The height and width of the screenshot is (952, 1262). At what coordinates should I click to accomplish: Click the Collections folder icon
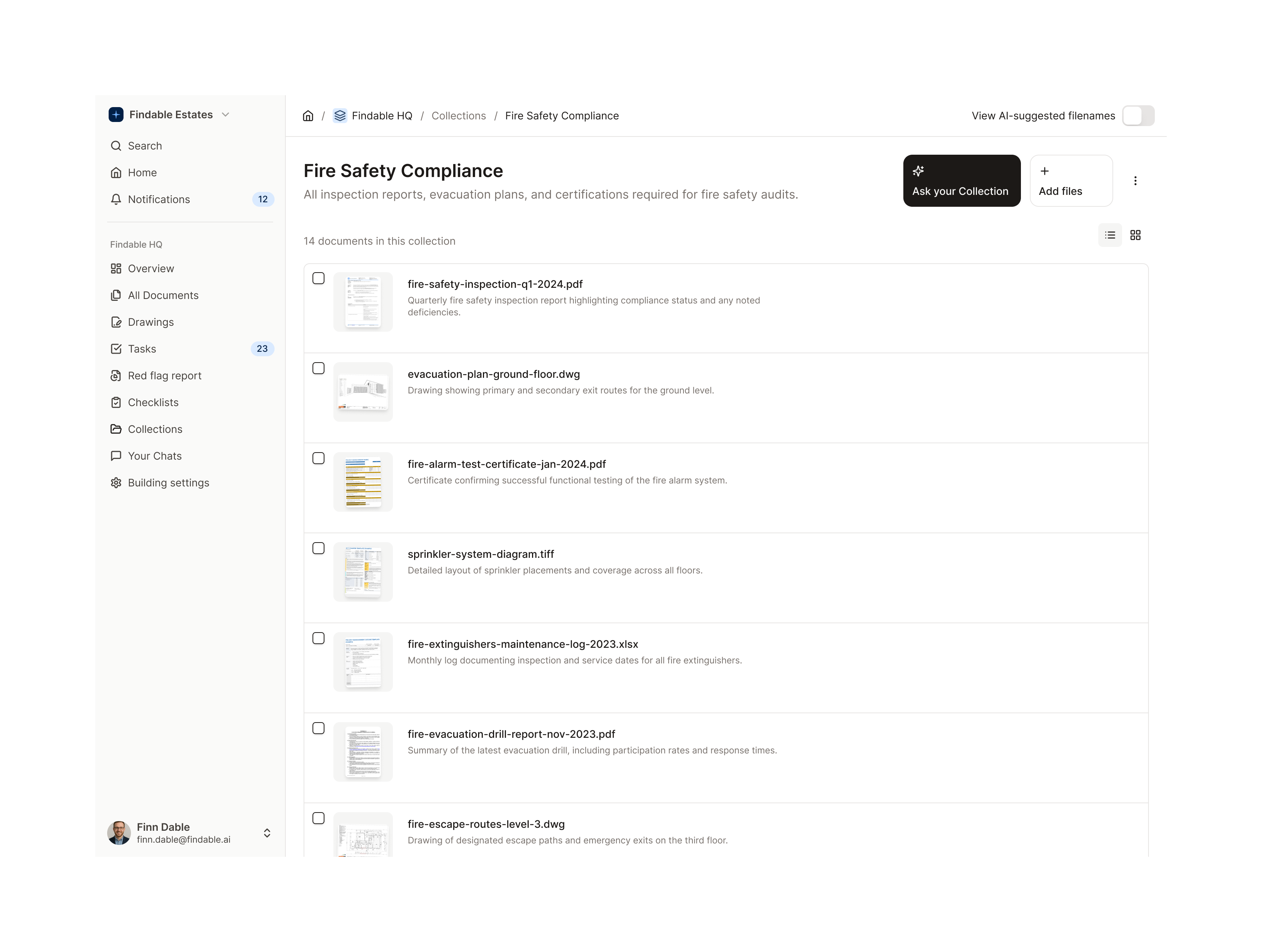pos(116,430)
